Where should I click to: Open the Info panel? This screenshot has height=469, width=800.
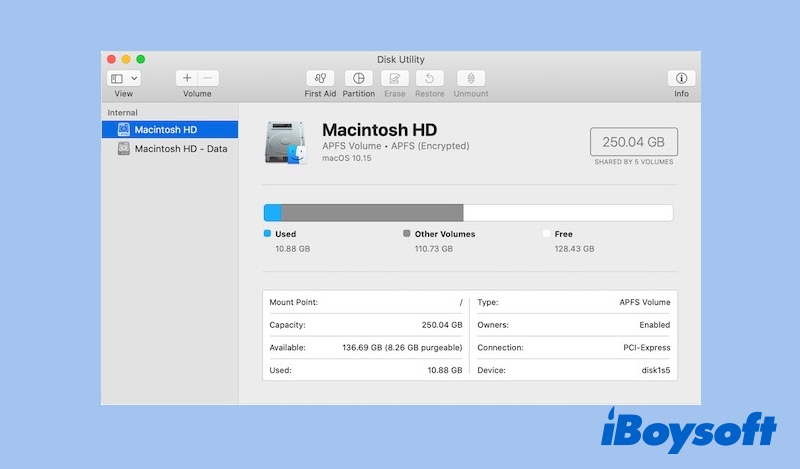point(681,78)
